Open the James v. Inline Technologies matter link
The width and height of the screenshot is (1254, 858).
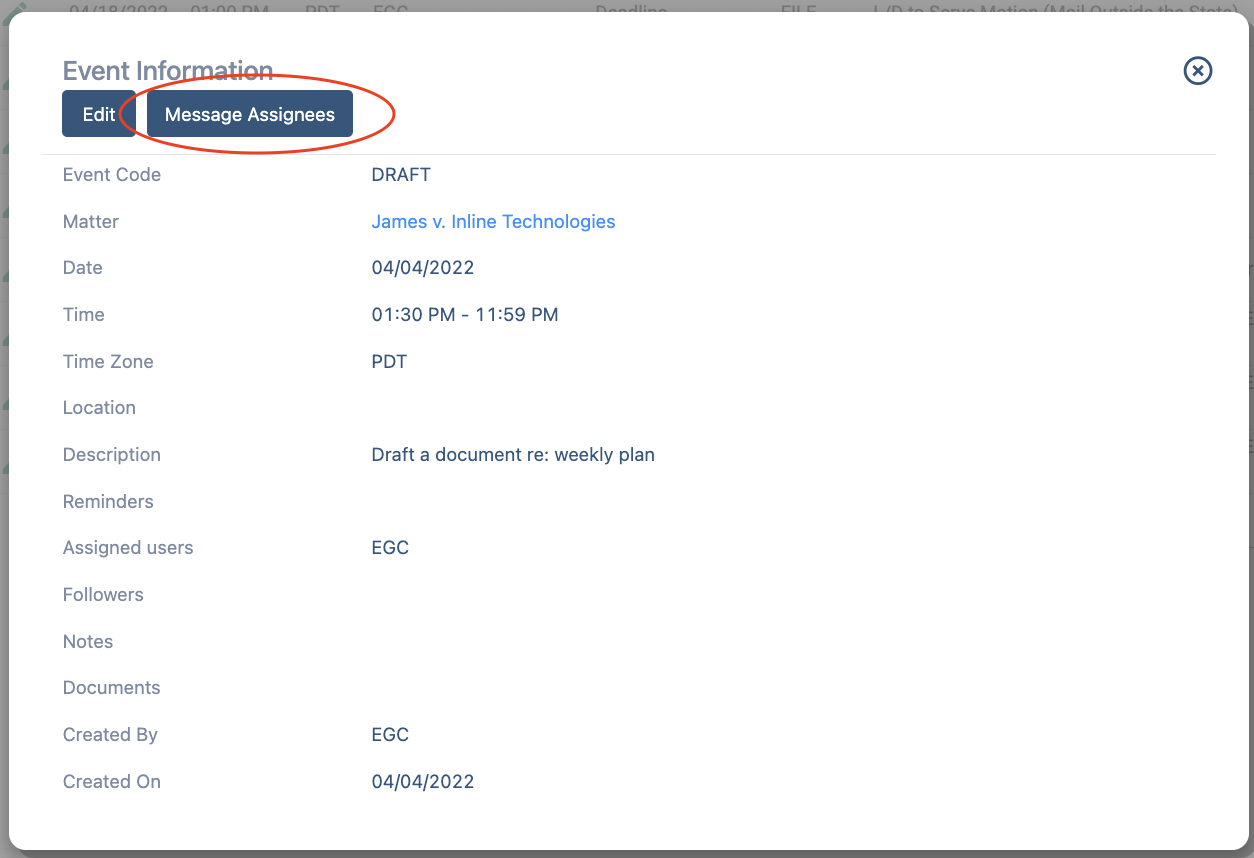tap(493, 221)
